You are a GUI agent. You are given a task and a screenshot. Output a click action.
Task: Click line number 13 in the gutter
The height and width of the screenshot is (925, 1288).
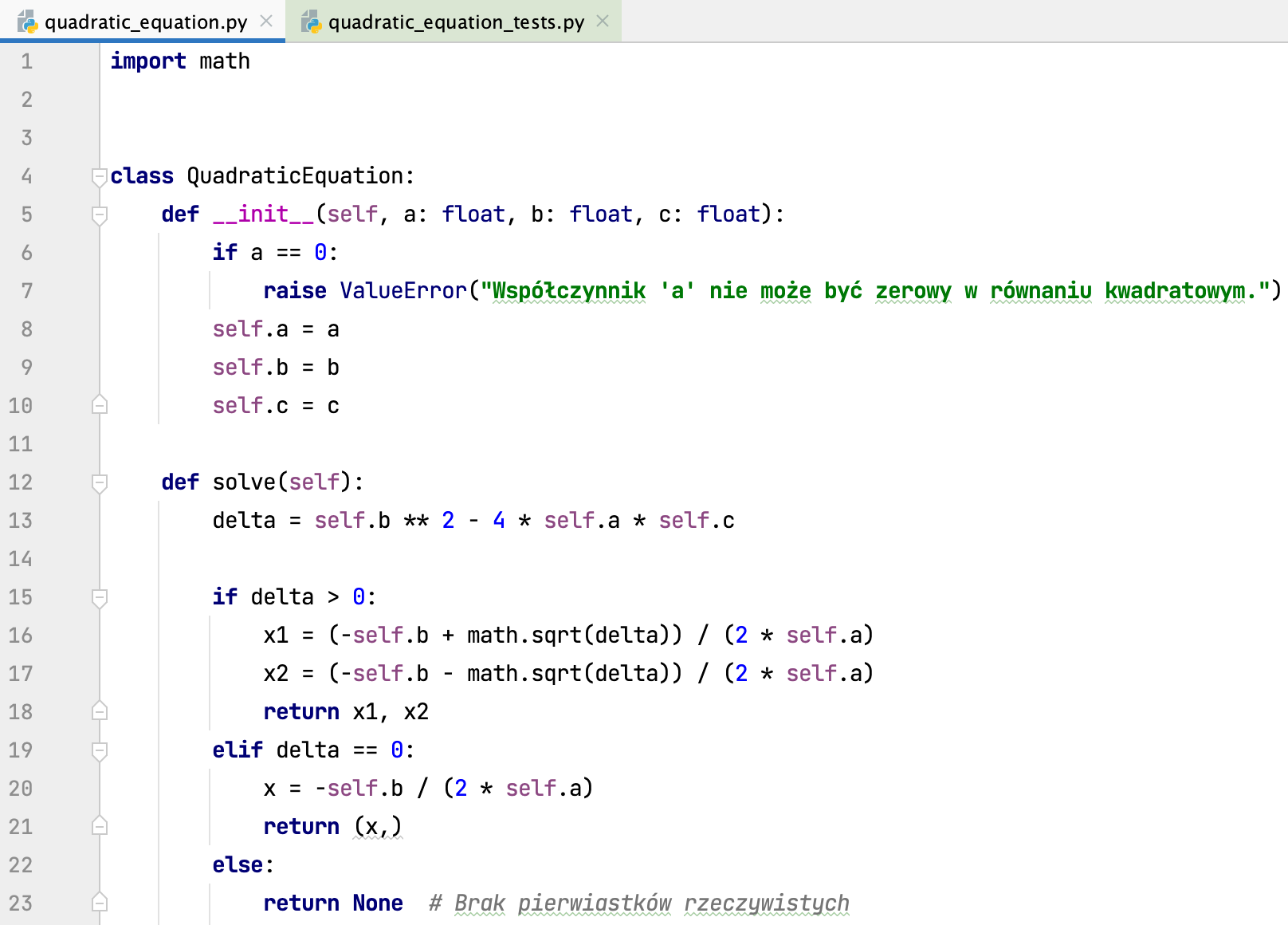(21, 521)
